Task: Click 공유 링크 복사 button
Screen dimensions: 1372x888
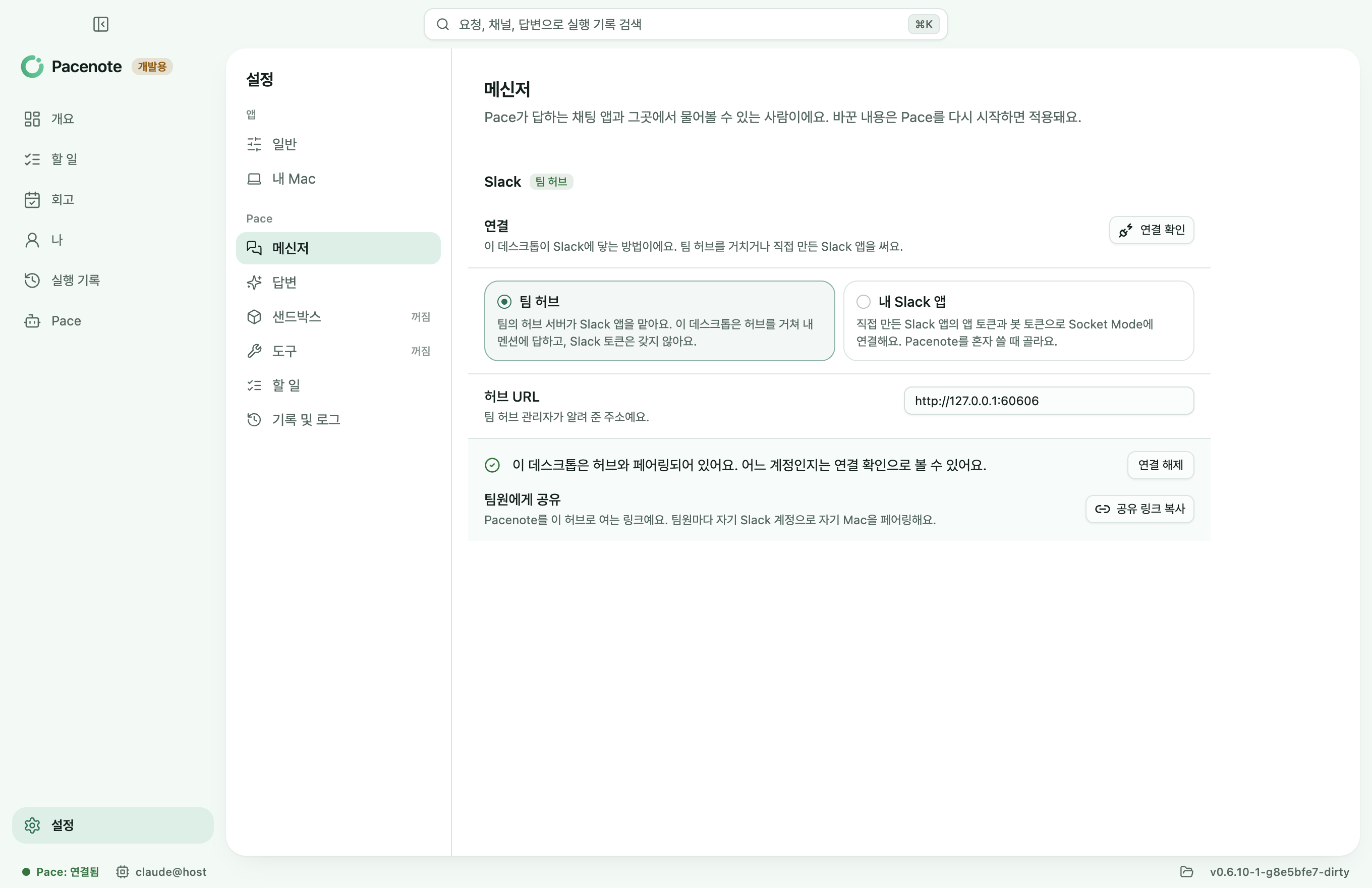Action: [1139, 509]
